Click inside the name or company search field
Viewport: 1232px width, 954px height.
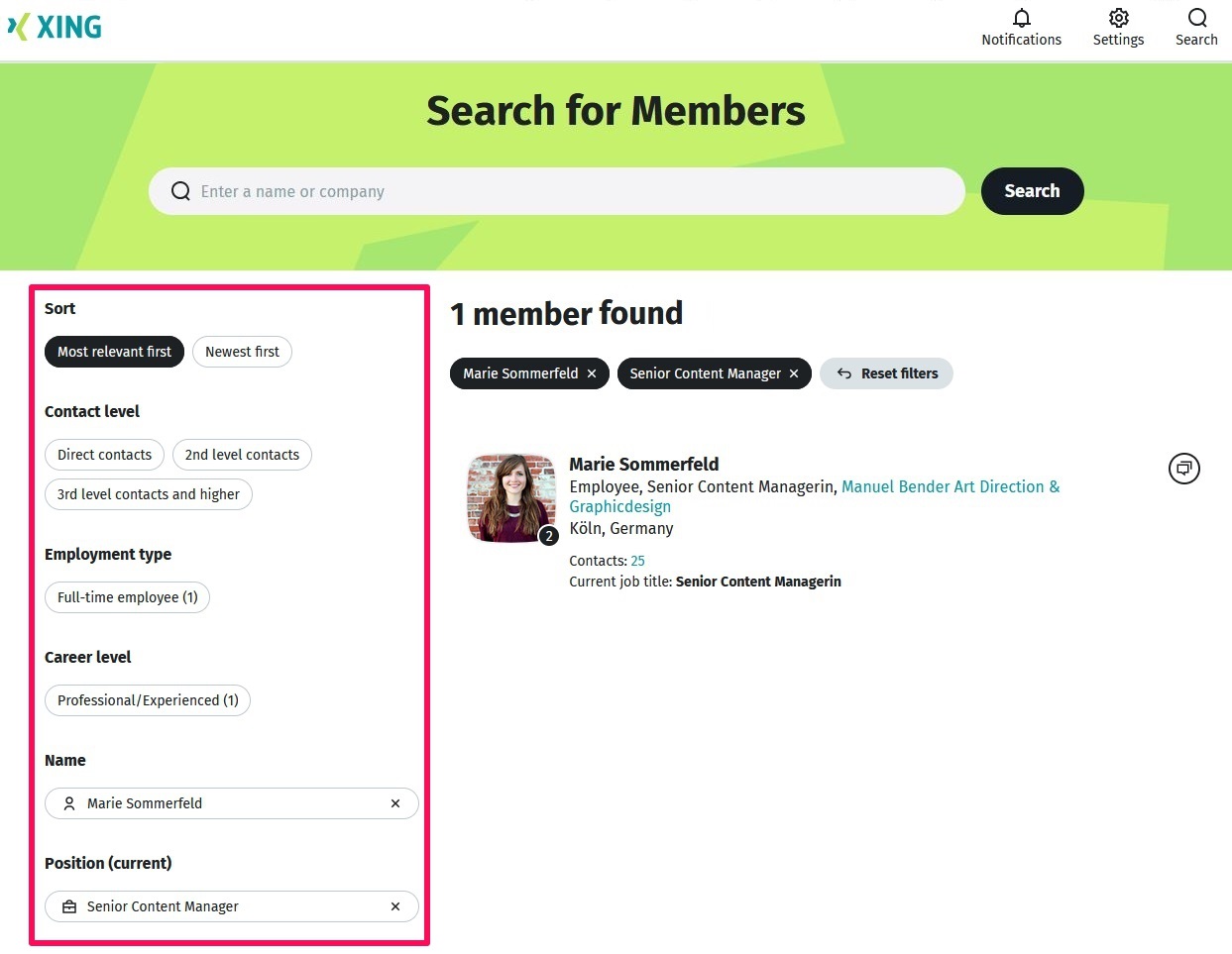pyautogui.click(x=555, y=190)
